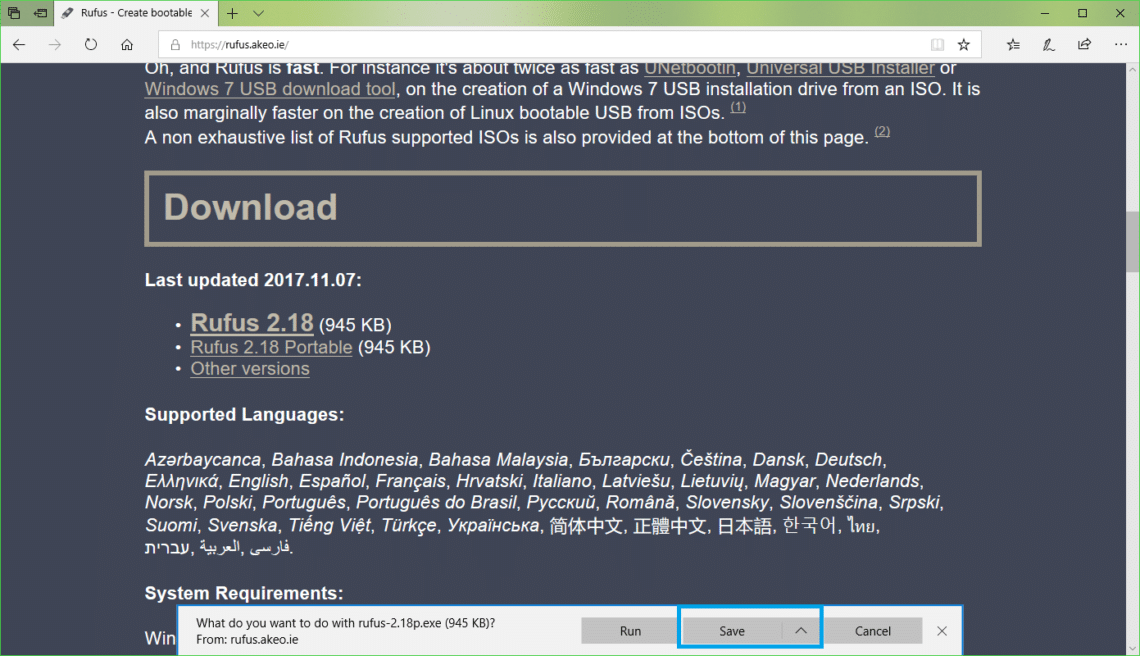Image resolution: width=1140 pixels, height=656 pixels.
Task: Open Reading view from address bar
Action: (x=937, y=45)
